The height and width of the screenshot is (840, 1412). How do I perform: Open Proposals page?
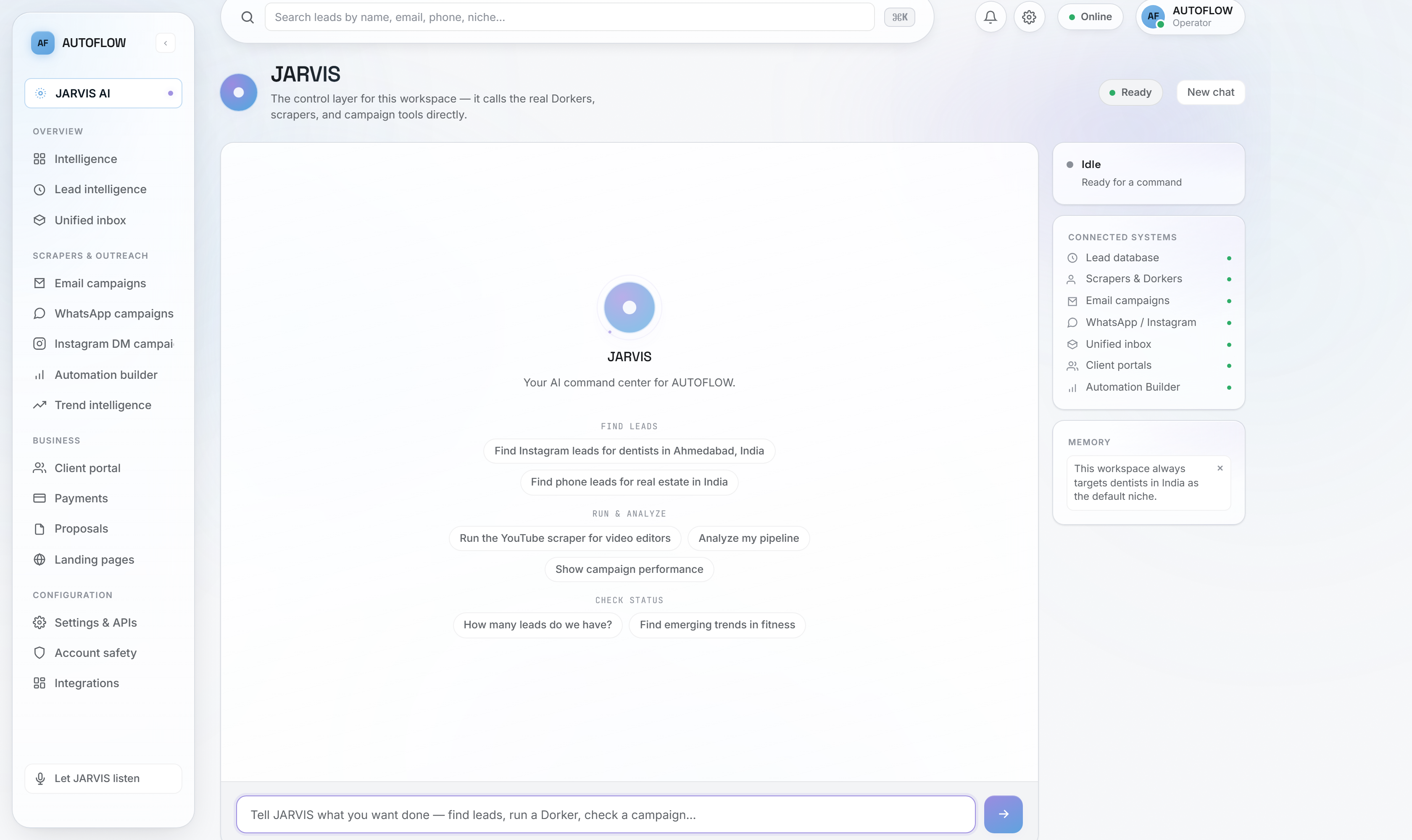pyautogui.click(x=103, y=529)
